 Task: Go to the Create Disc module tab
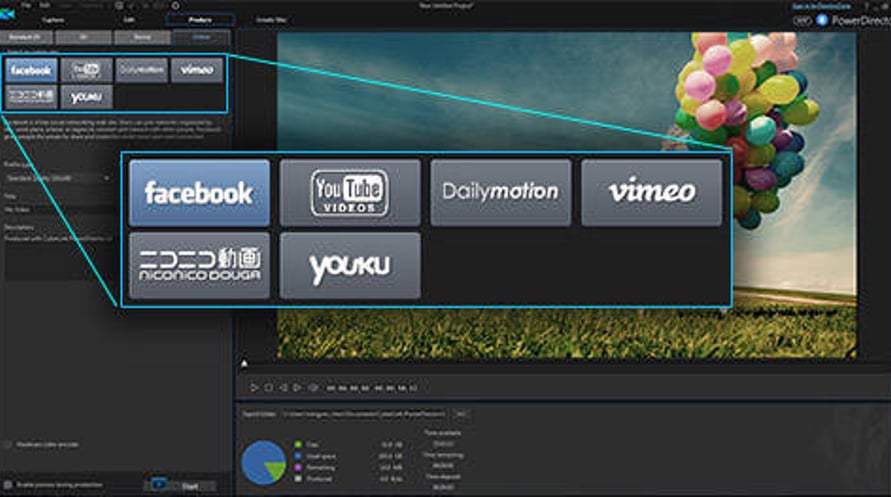(x=271, y=20)
